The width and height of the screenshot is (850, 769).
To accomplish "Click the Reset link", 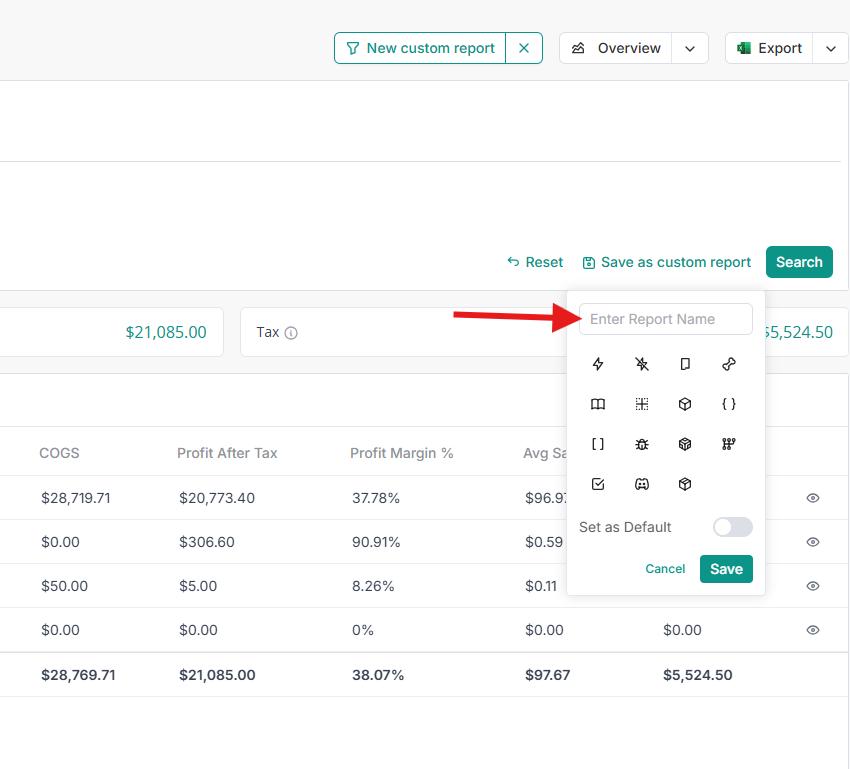I will [x=535, y=262].
